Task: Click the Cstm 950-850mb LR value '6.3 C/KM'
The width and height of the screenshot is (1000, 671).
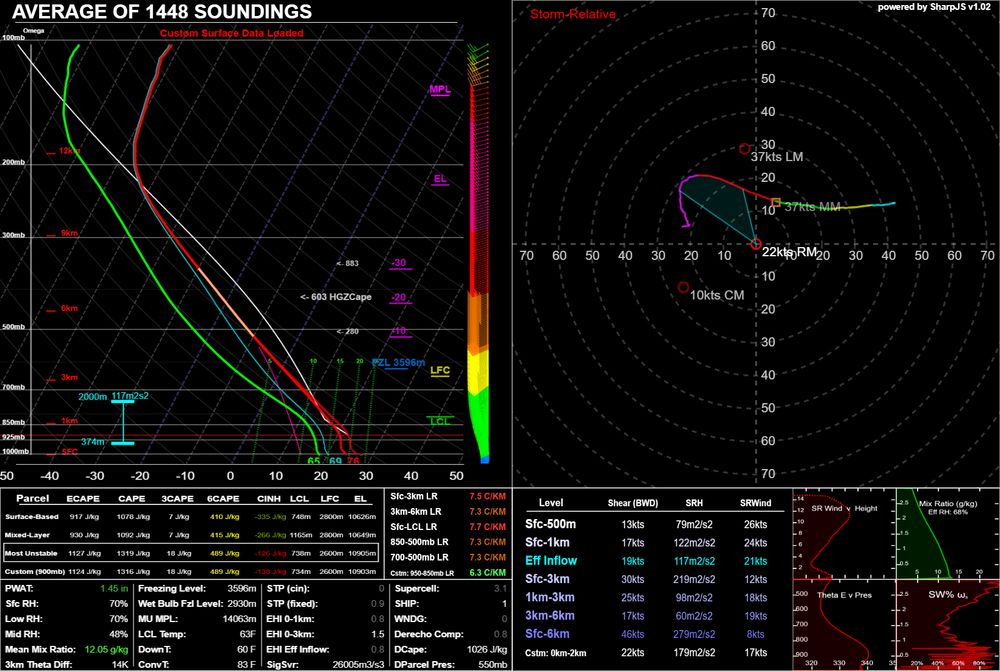Action: tap(487, 573)
